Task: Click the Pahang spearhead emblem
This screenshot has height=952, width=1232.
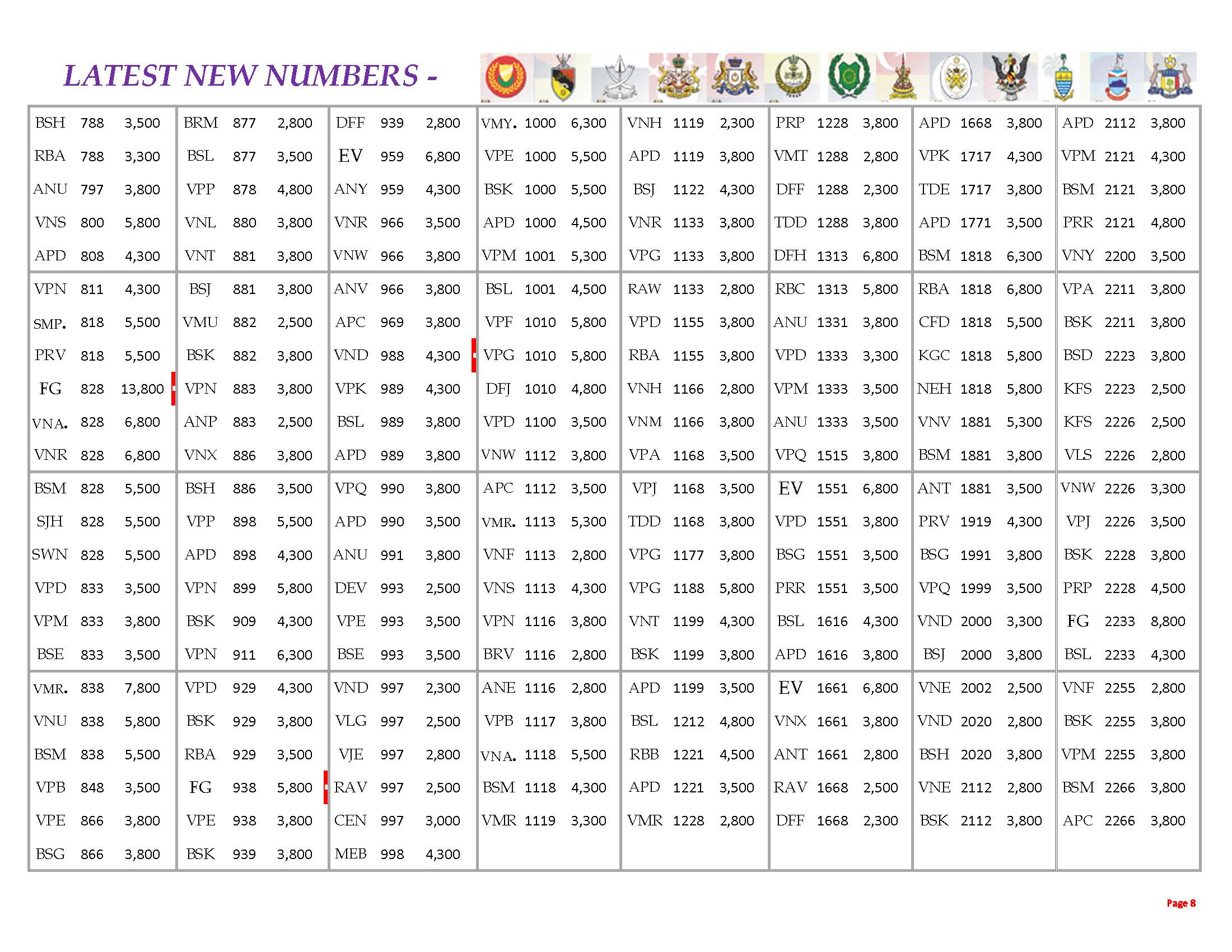Action: coord(619,77)
